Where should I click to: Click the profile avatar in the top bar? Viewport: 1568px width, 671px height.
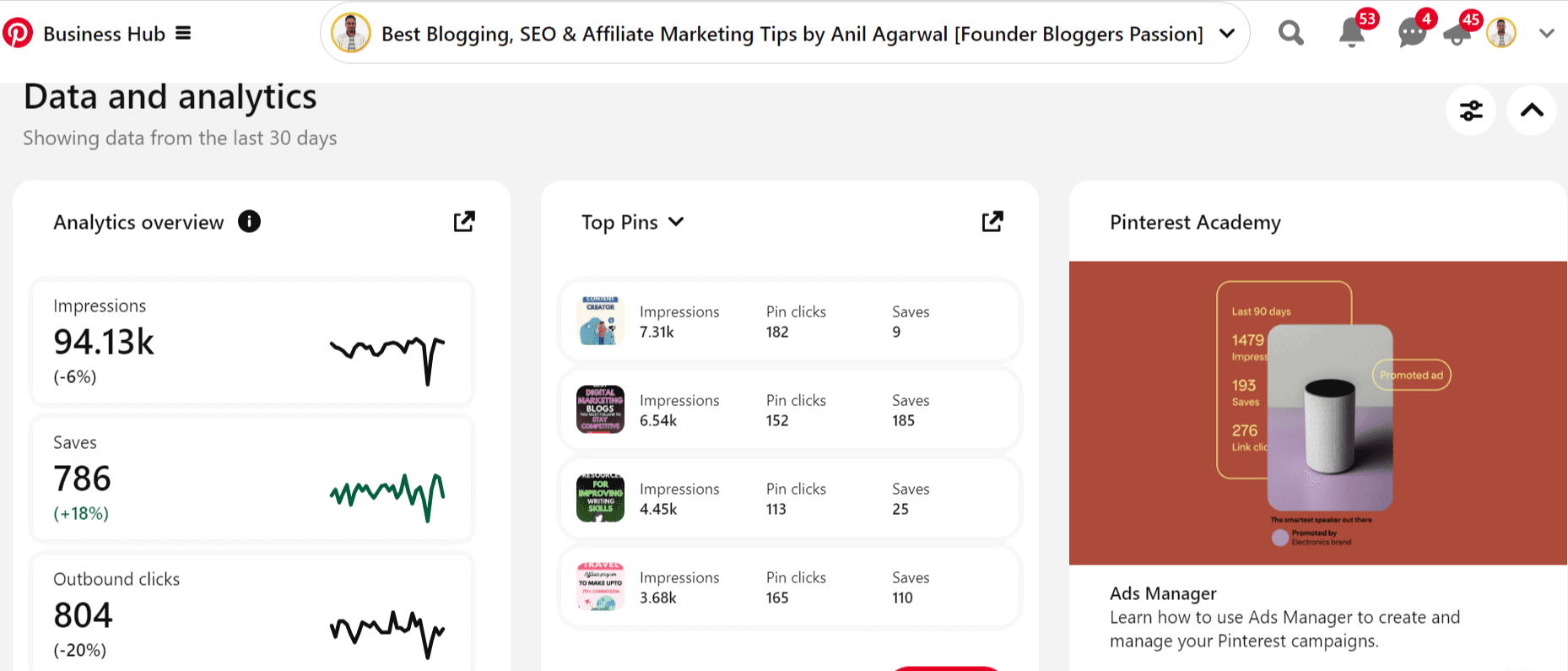click(1501, 34)
